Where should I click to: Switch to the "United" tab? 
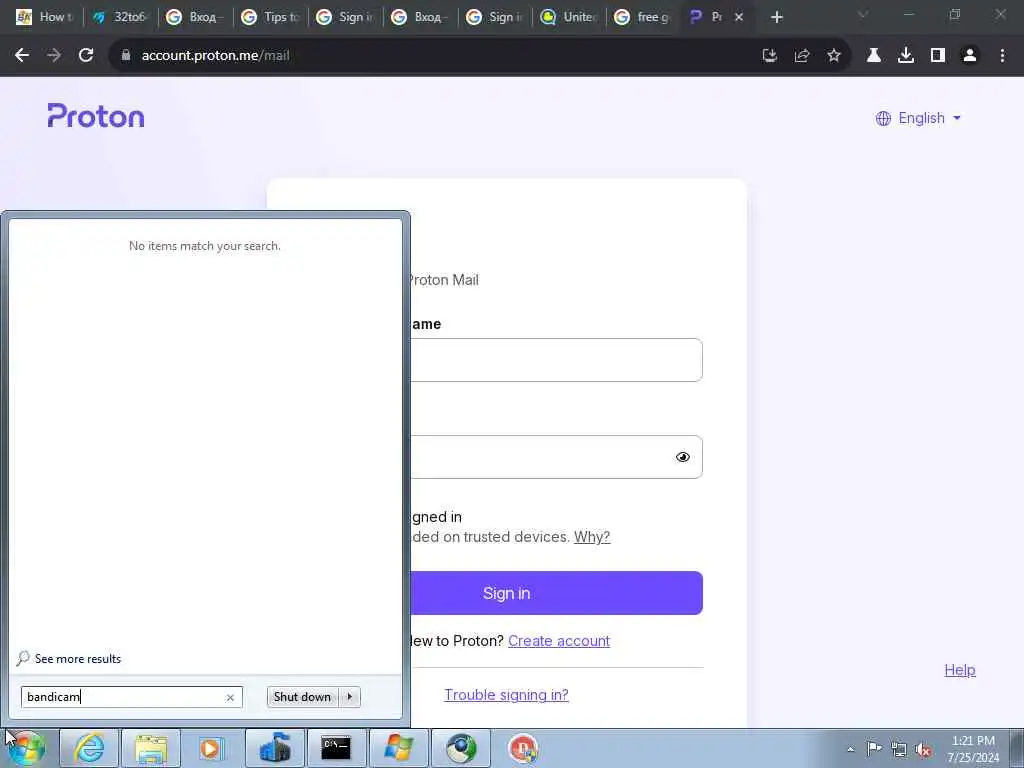tap(570, 17)
